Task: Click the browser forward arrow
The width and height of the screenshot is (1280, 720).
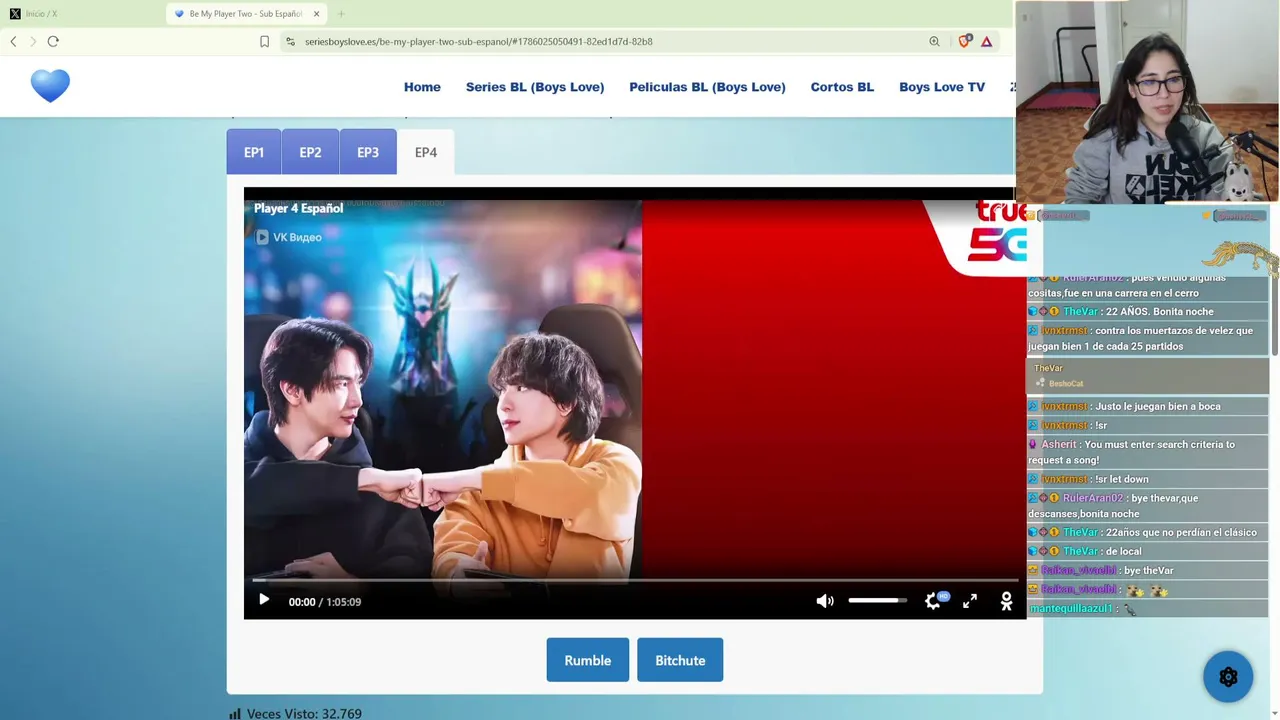Action: point(33,41)
